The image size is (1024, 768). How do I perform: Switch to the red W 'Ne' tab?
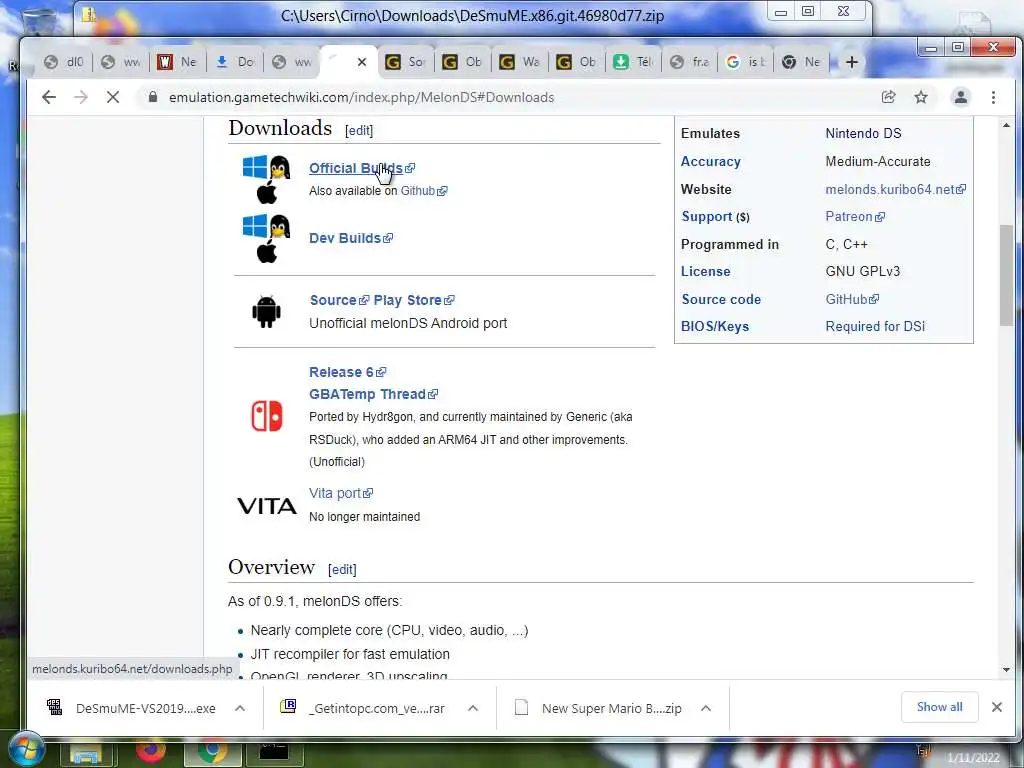(178, 62)
